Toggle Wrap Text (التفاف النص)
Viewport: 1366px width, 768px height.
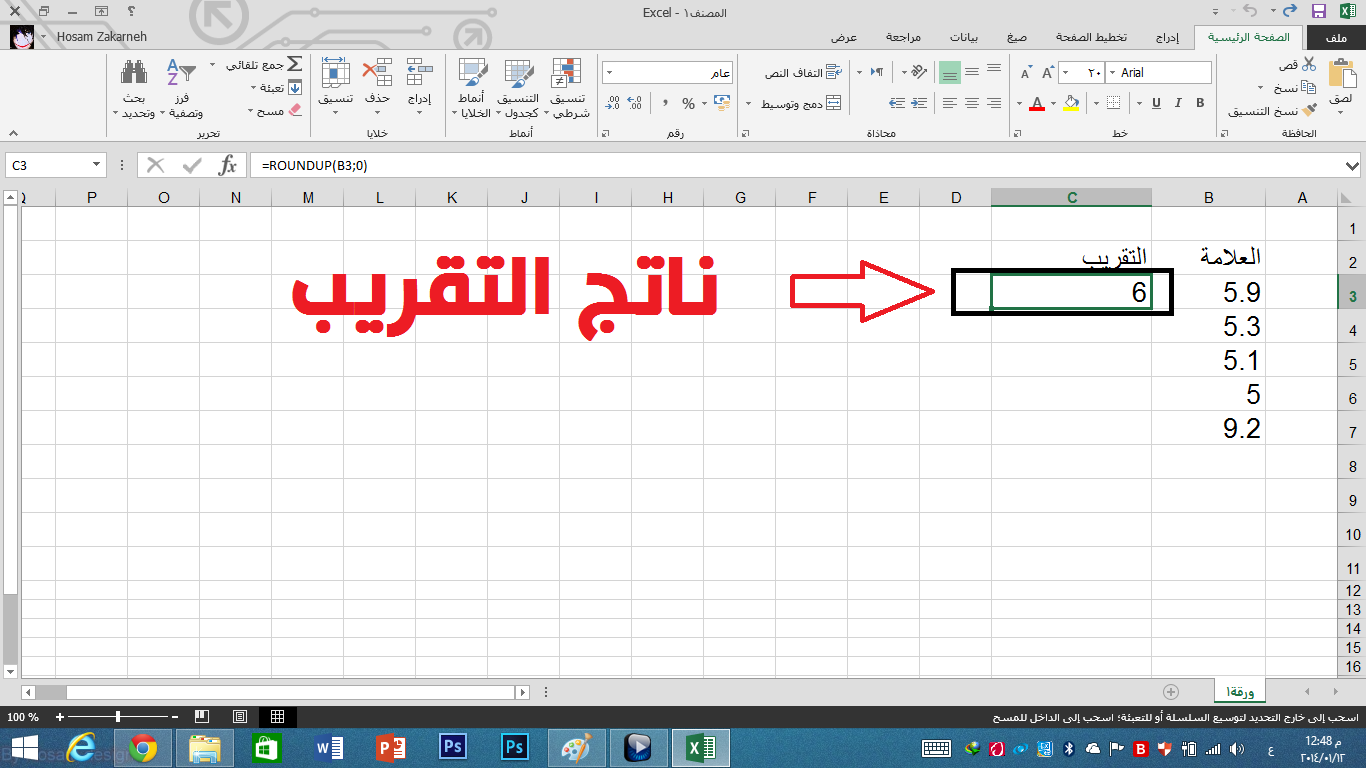(804, 73)
